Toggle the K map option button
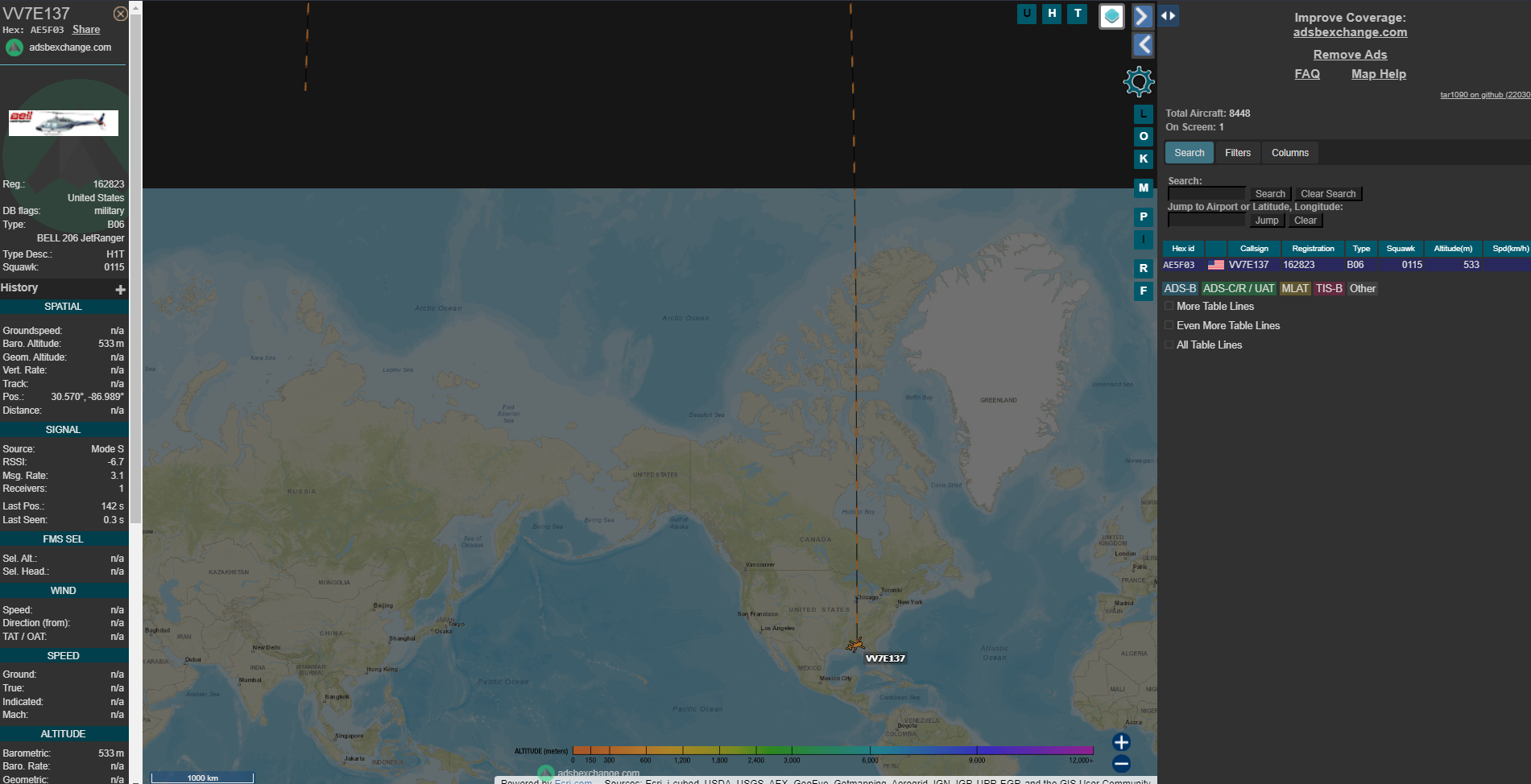This screenshot has width=1531, height=784. point(1144,159)
